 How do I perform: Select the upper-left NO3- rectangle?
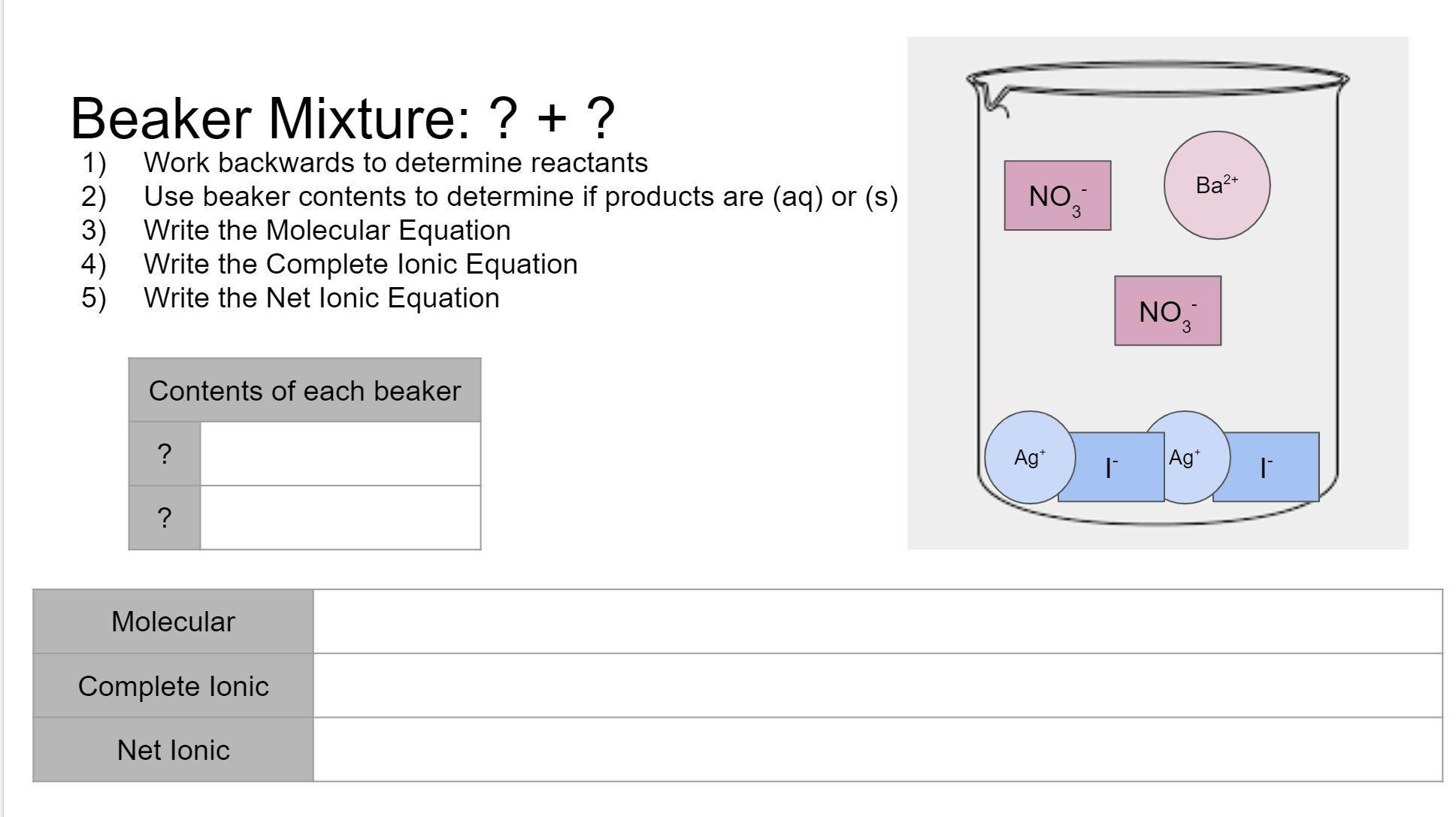(x=1057, y=195)
